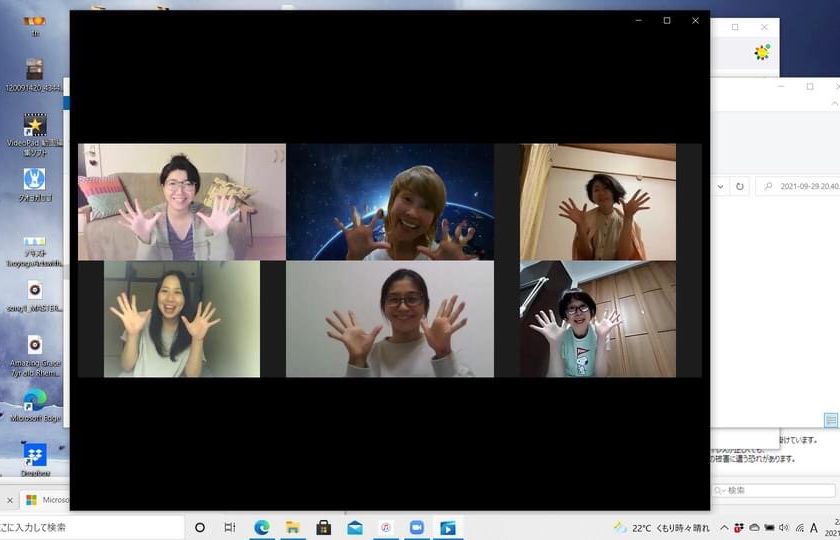The height and width of the screenshot is (540, 840).
Task: Click the refresh button in File Explorer
Action: [x=739, y=186]
